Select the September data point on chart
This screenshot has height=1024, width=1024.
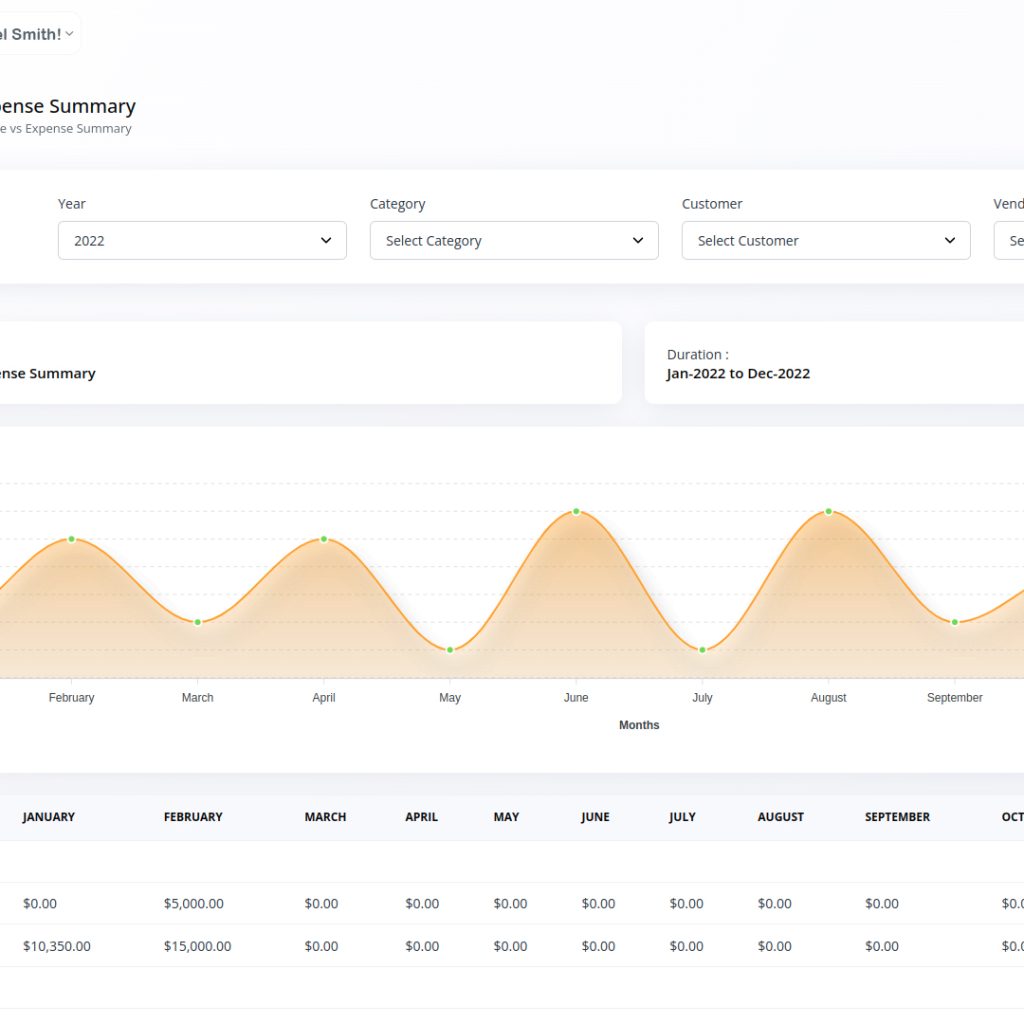coord(955,622)
